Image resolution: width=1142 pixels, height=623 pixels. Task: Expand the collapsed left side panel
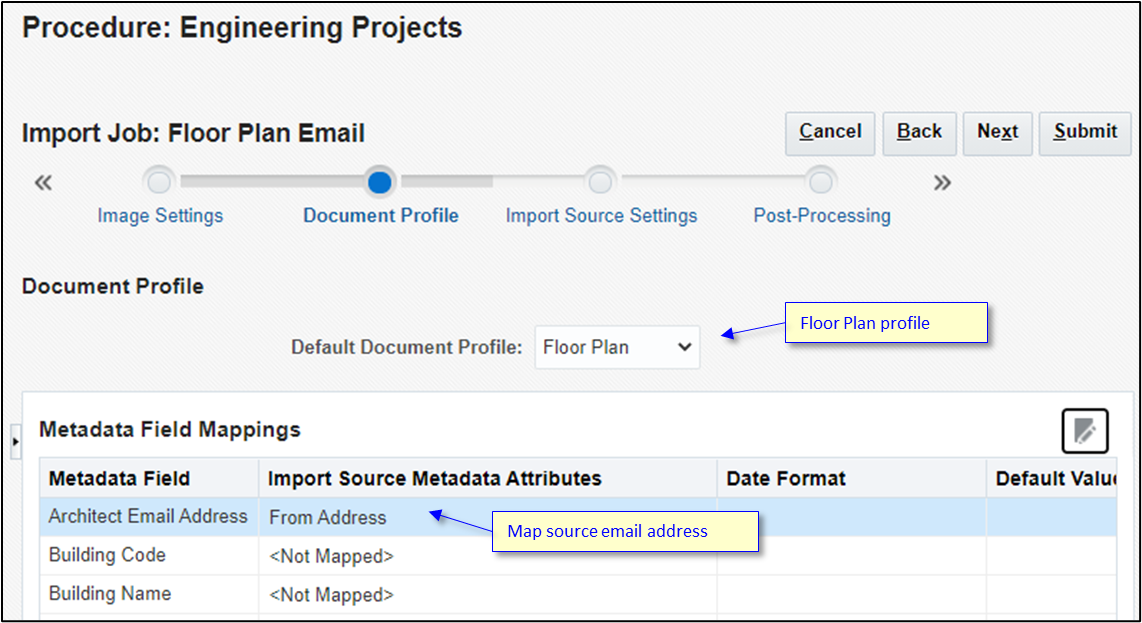[x=16, y=440]
